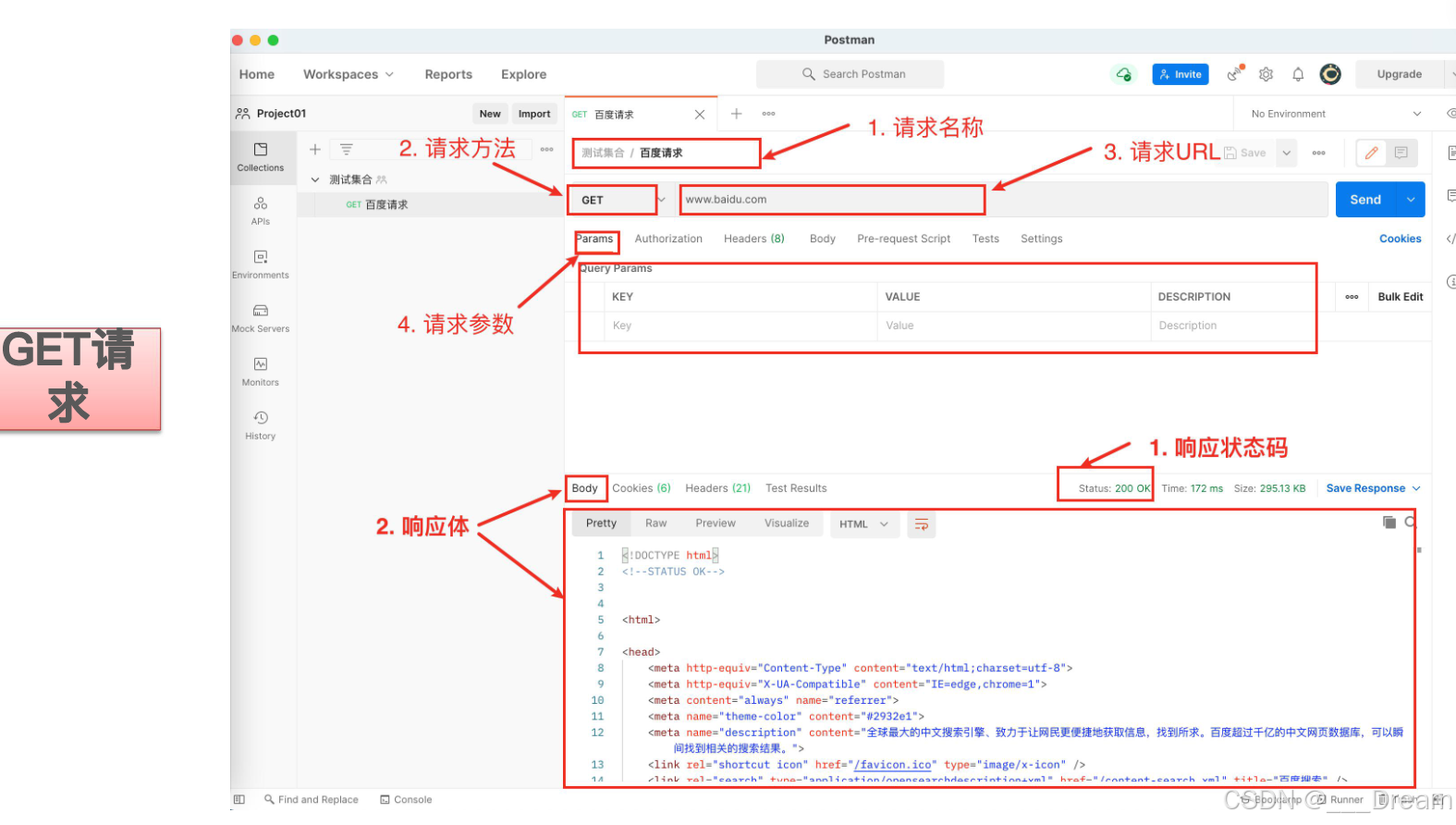
Task: Click the pencil edit icon
Action: pyautogui.click(x=1371, y=153)
